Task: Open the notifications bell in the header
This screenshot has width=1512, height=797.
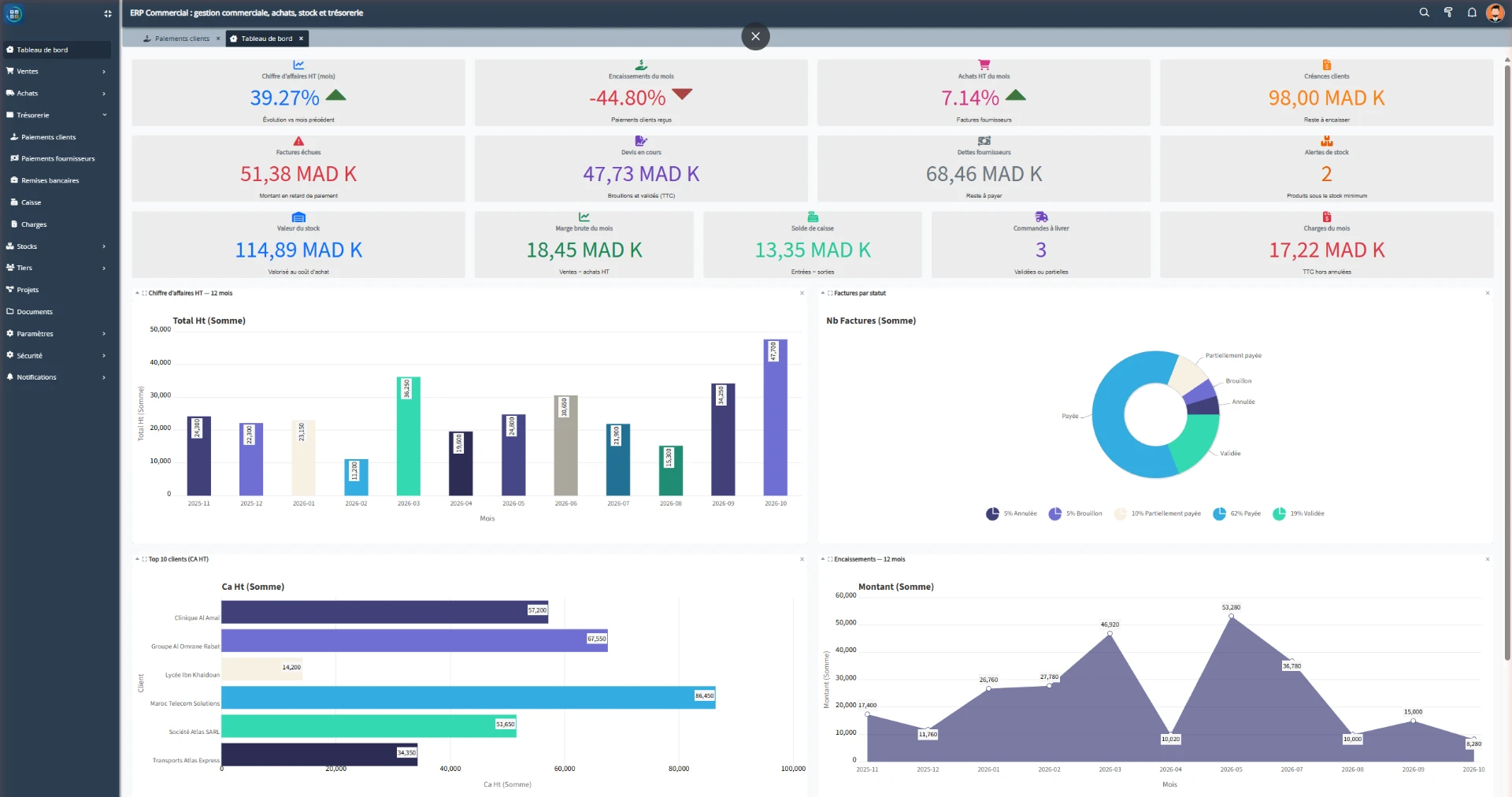Action: (1471, 13)
